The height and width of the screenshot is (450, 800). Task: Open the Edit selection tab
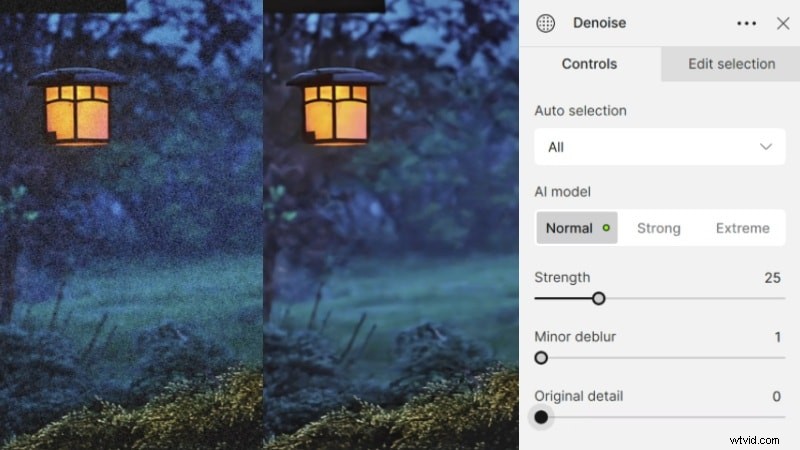click(731, 64)
